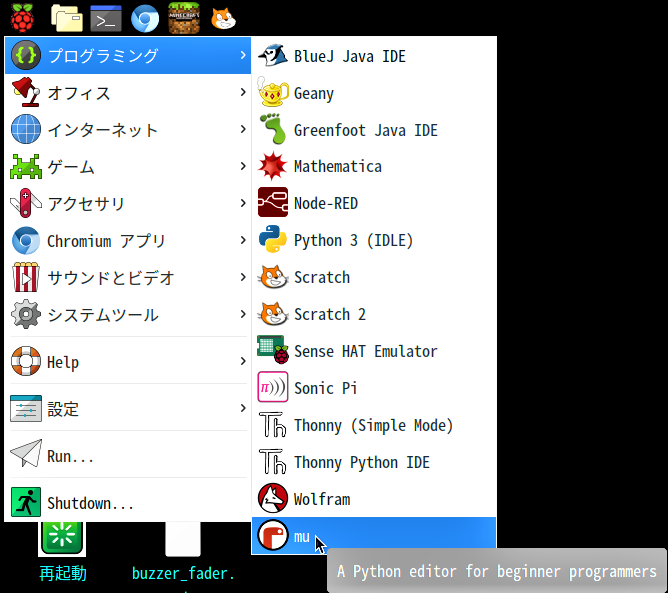The image size is (668, 593).
Task: Click the プログラミング braces icon
Action: coord(26,55)
